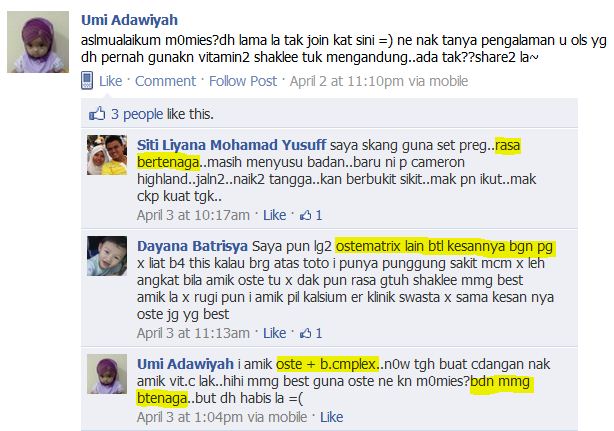Open the post author name Umi Adawiyah
614x431 pixels.
[129, 20]
